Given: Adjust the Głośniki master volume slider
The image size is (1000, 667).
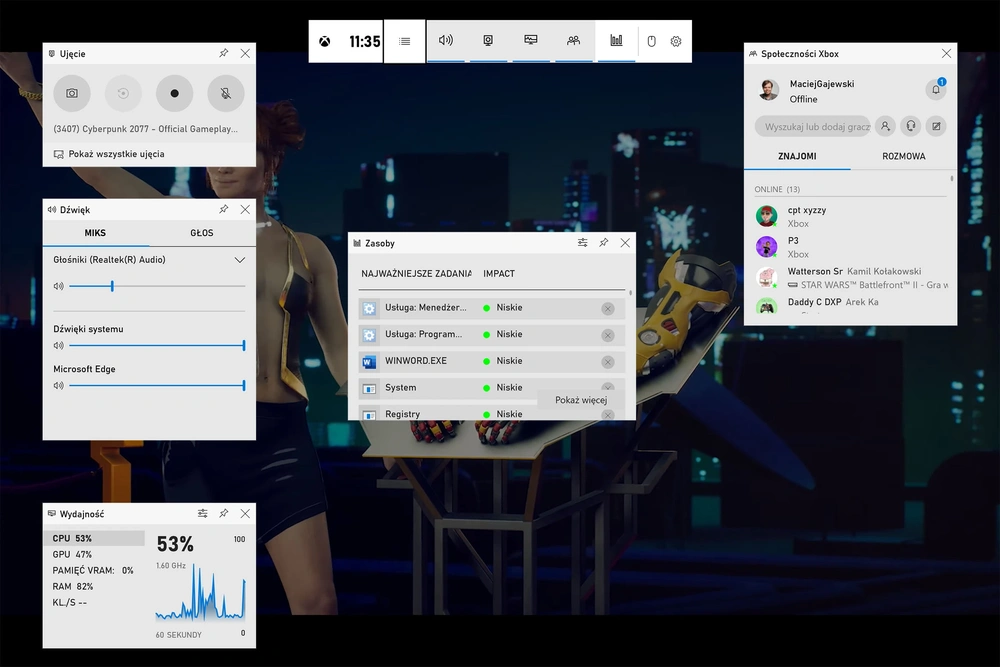Looking at the screenshot, I should coord(157,286).
